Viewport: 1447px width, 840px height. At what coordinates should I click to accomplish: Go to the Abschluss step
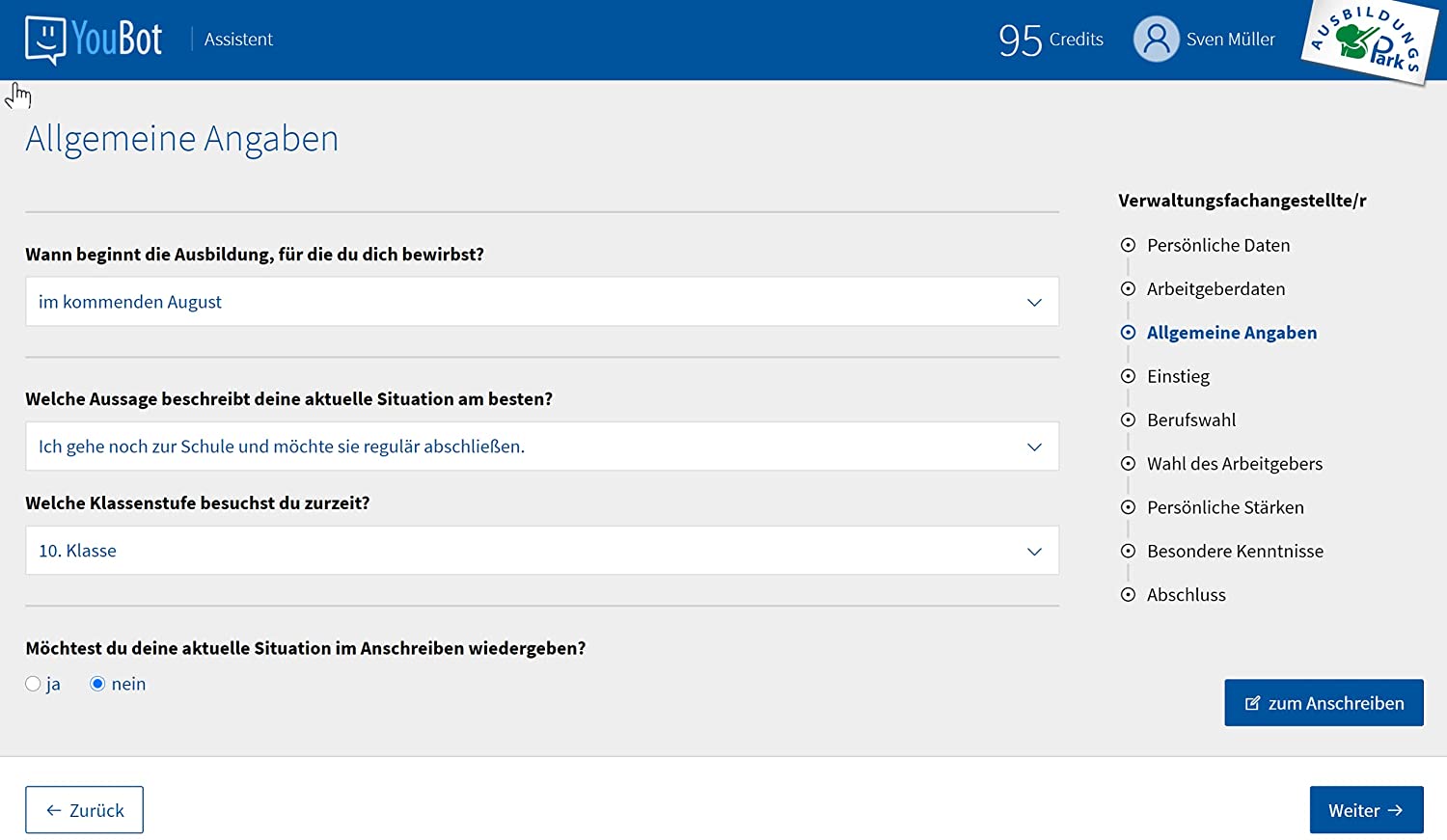point(1187,595)
